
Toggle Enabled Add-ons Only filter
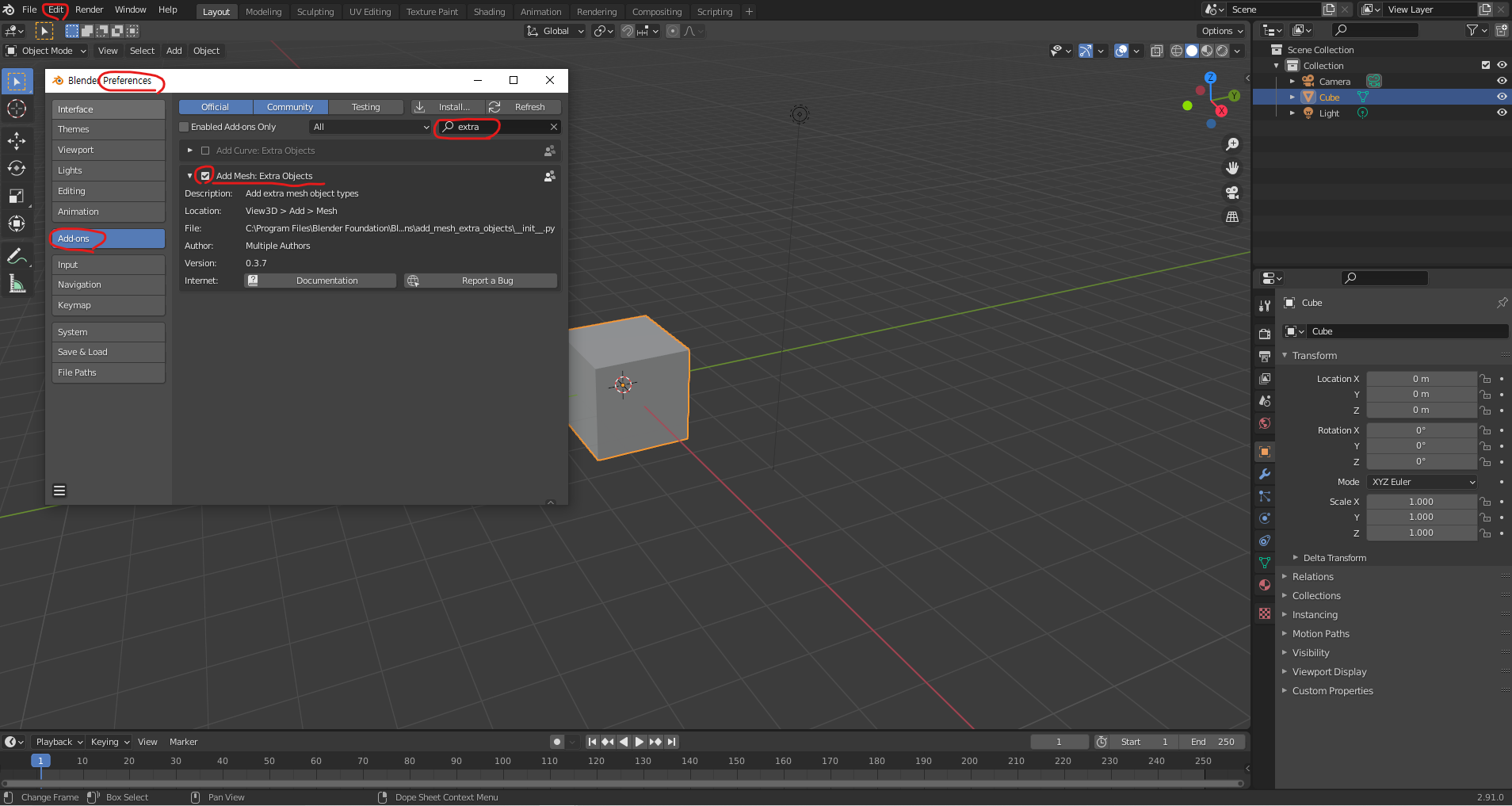(183, 126)
